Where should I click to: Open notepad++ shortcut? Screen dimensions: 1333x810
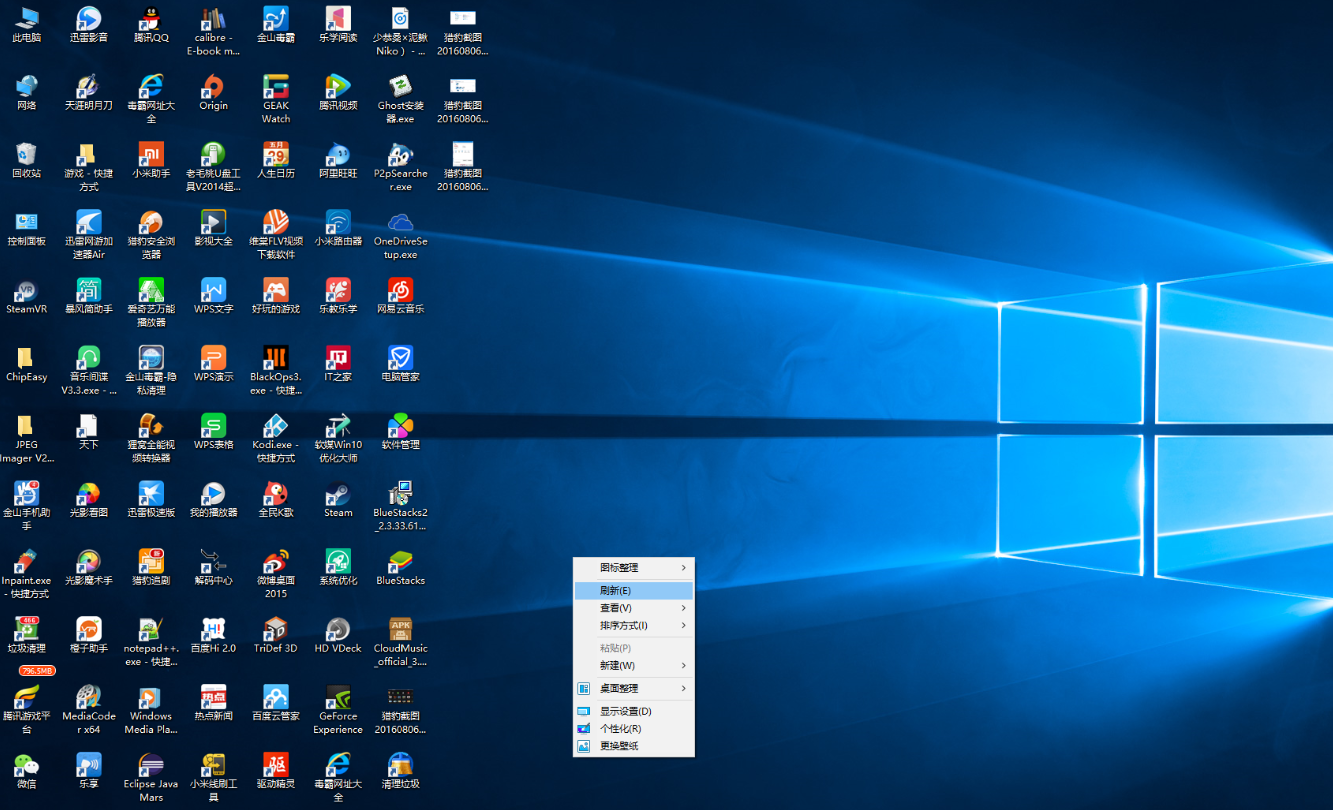click(150, 633)
